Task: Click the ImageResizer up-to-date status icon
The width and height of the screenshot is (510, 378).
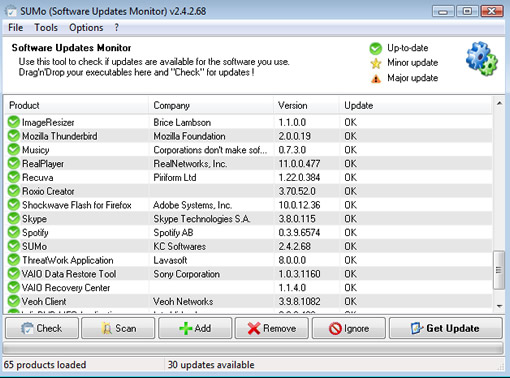Action: point(14,122)
